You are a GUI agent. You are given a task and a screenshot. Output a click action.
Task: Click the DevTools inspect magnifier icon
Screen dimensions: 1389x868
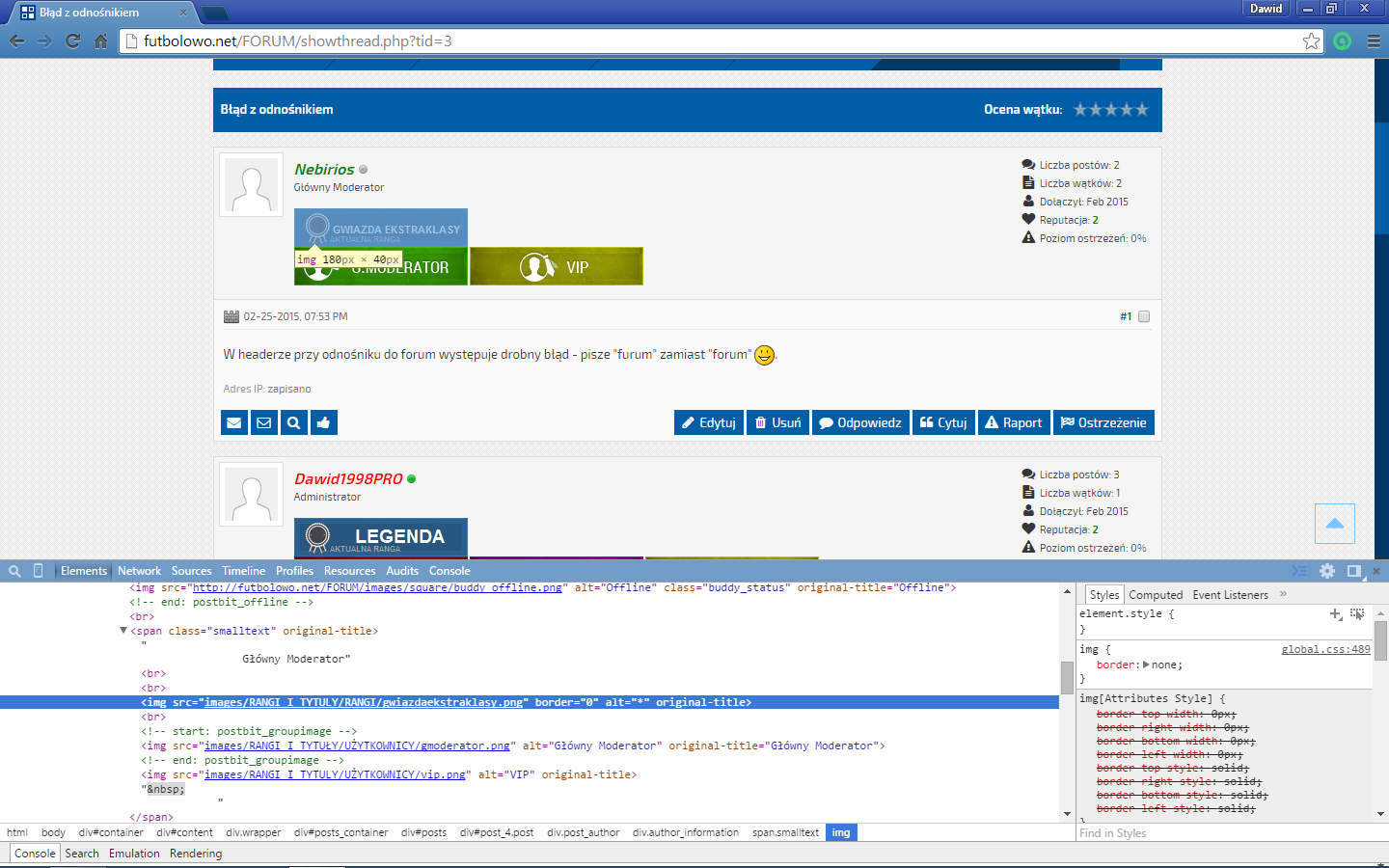pos(14,571)
